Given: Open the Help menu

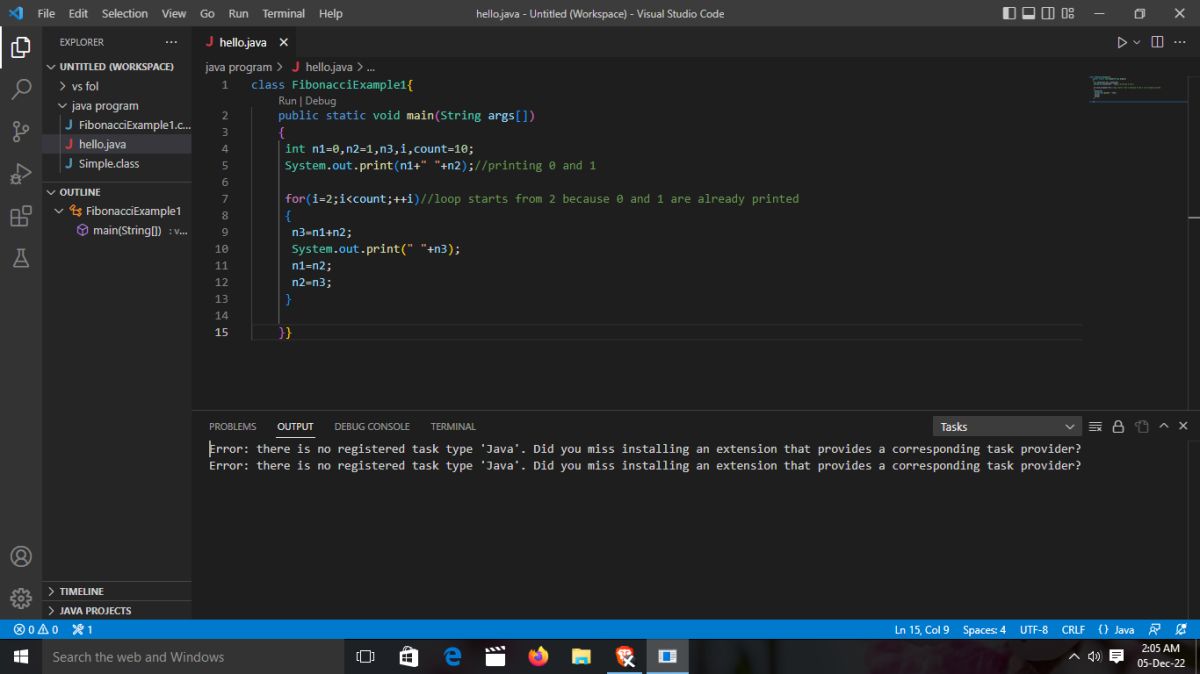Looking at the screenshot, I should tap(330, 14).
